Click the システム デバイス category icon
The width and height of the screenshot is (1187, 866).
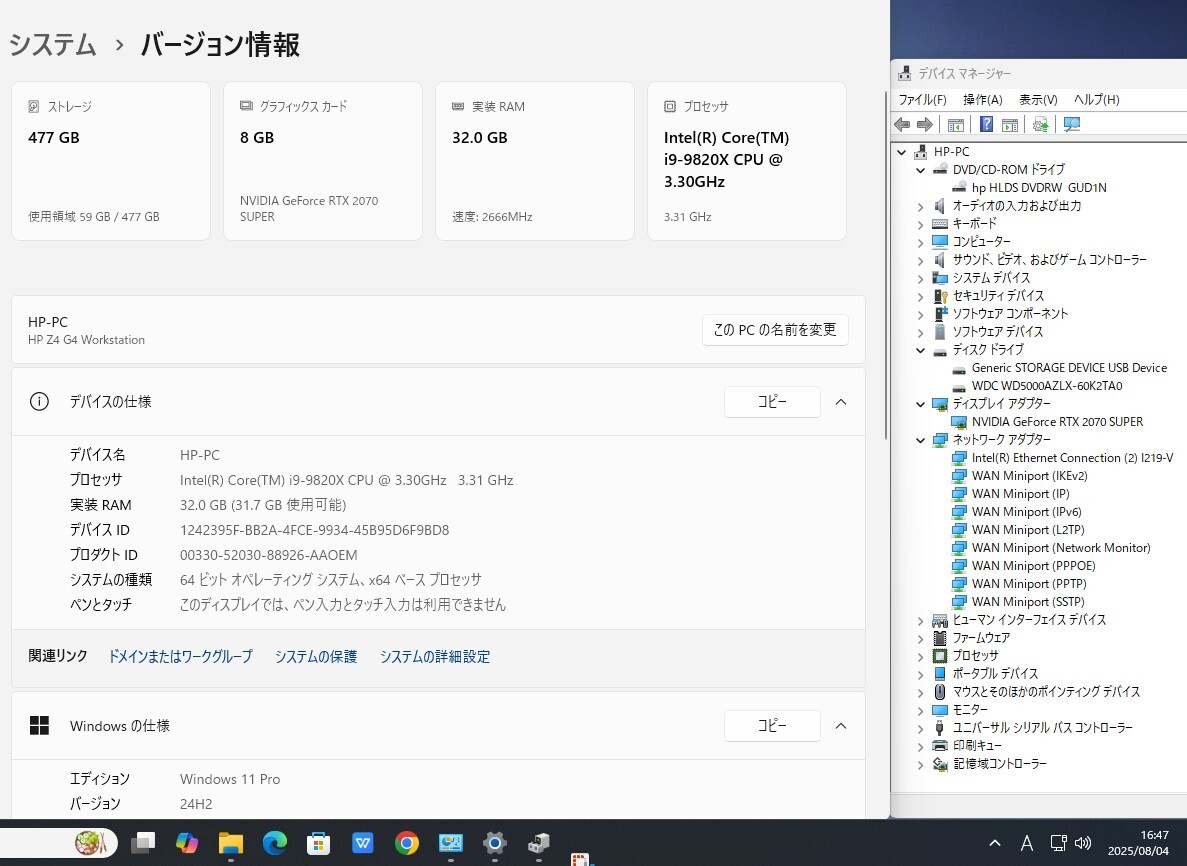[939, 278]
